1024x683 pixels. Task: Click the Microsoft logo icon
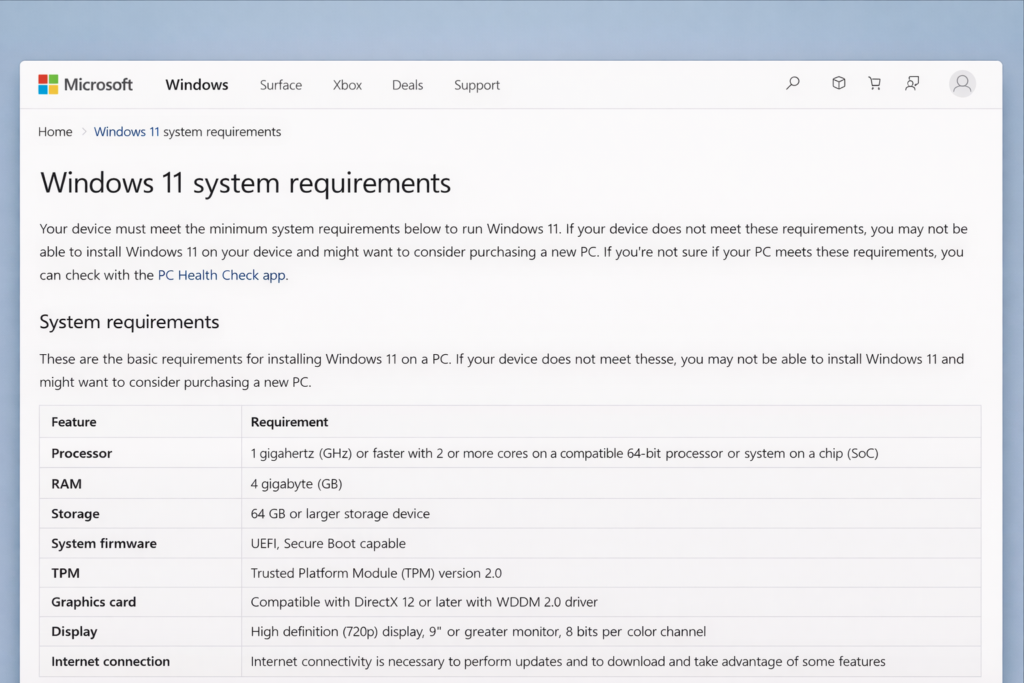46,84
